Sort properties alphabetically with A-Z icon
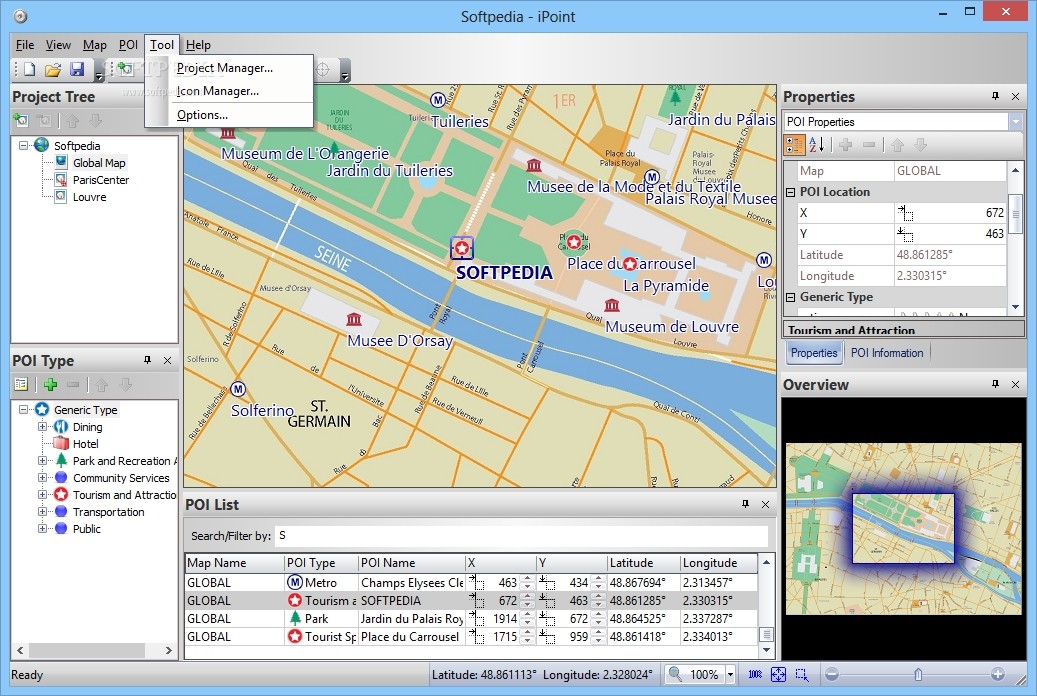 coord(817,145)
